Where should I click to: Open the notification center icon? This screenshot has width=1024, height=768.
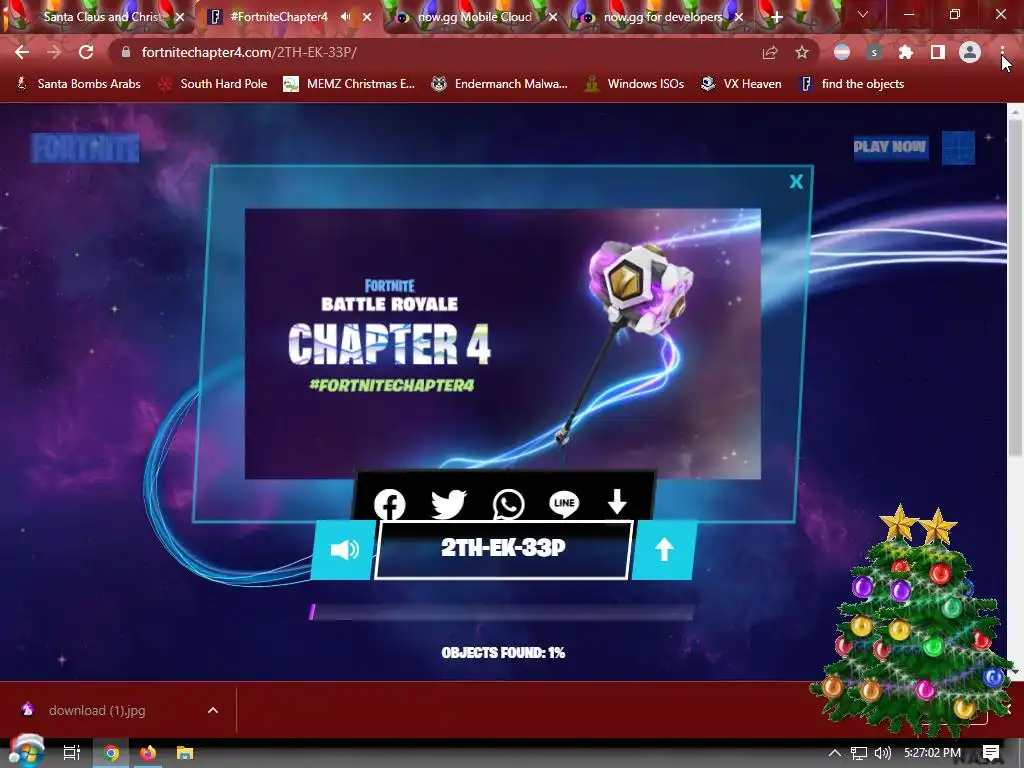pos(991,753)
